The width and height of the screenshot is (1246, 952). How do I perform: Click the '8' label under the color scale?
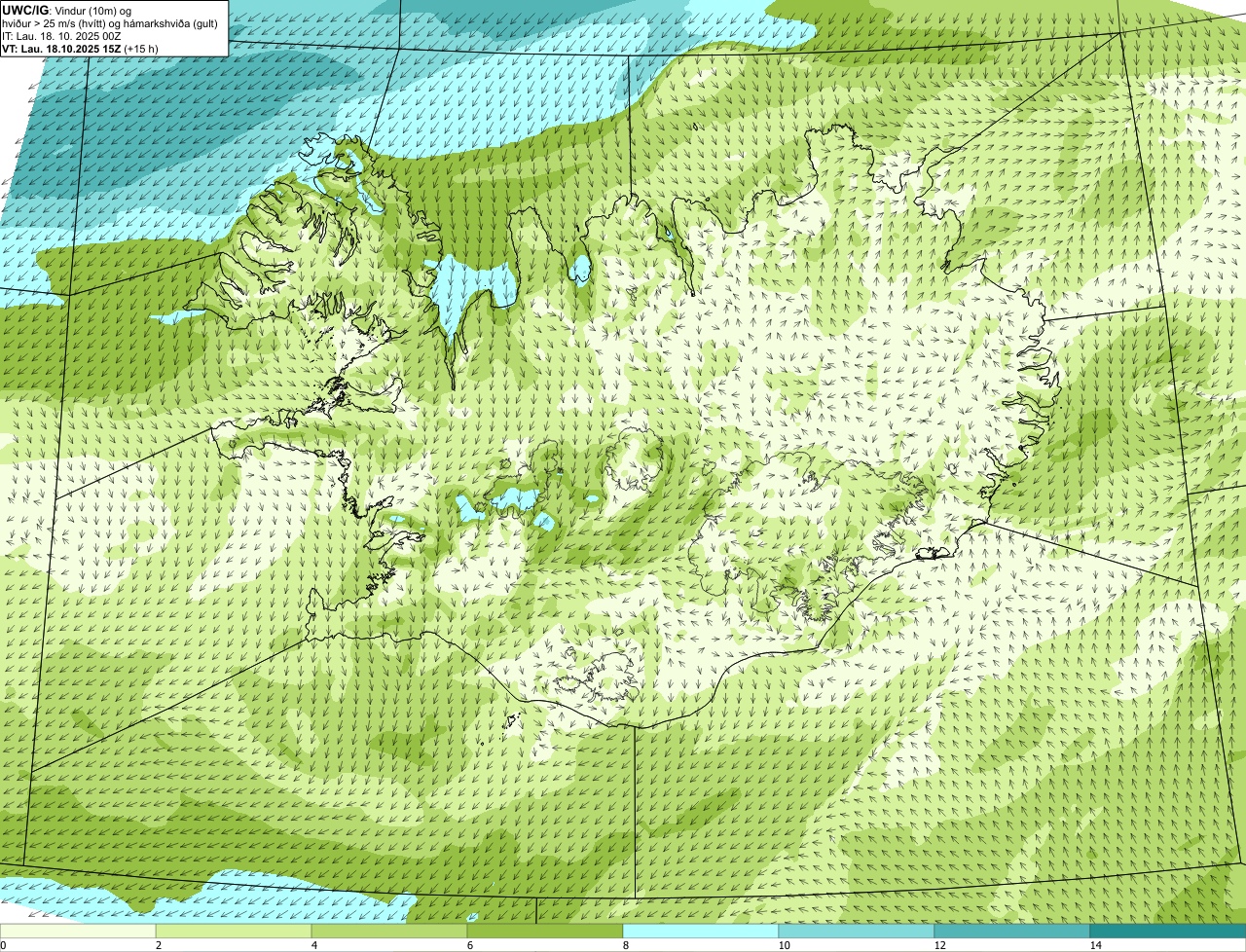[x=625, y=945]
